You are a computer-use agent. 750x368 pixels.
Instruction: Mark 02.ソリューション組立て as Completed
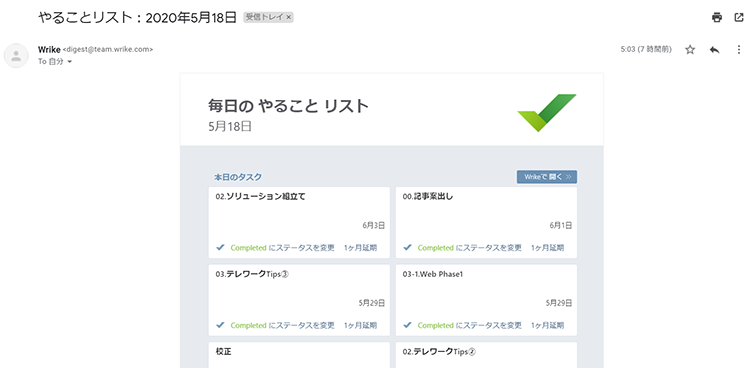click(x=282, y=248)
